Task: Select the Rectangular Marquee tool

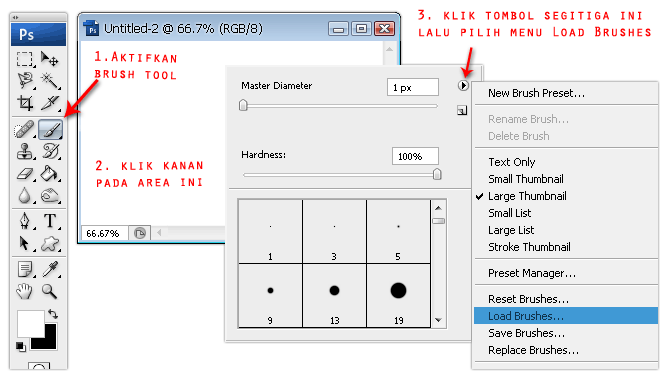Action: pos(25,59)
